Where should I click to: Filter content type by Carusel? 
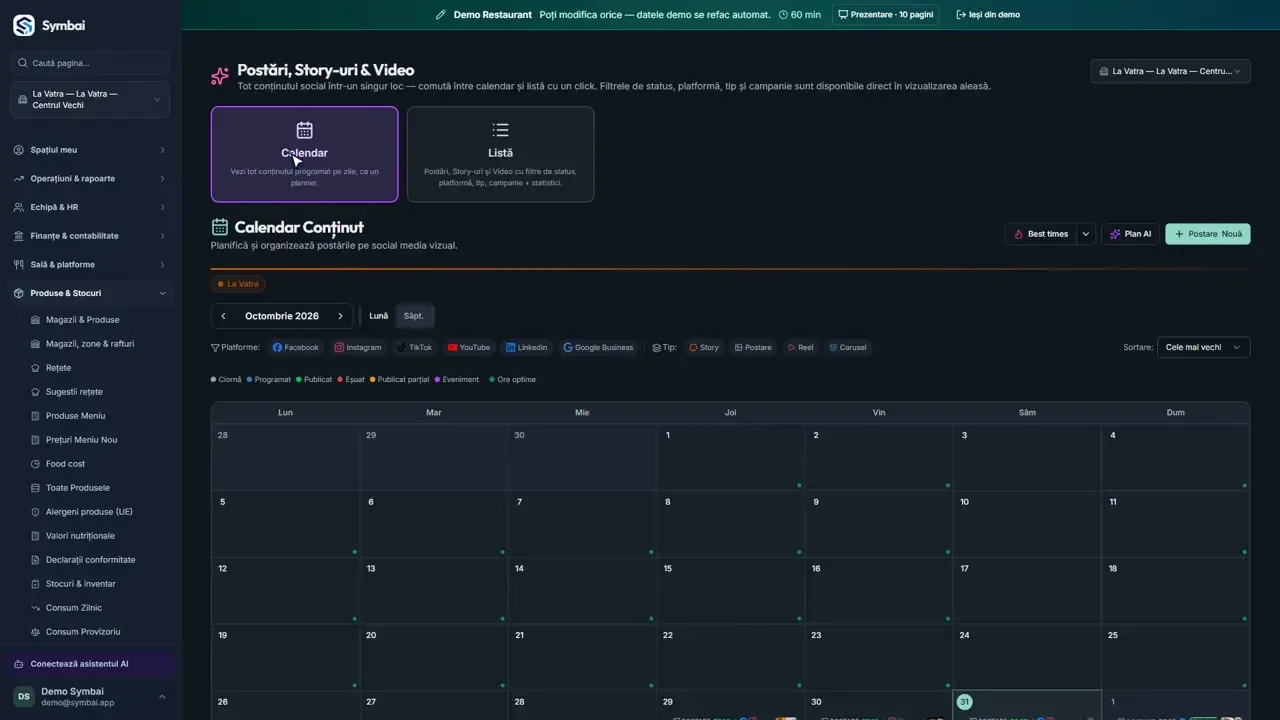(x=848, y=347)
